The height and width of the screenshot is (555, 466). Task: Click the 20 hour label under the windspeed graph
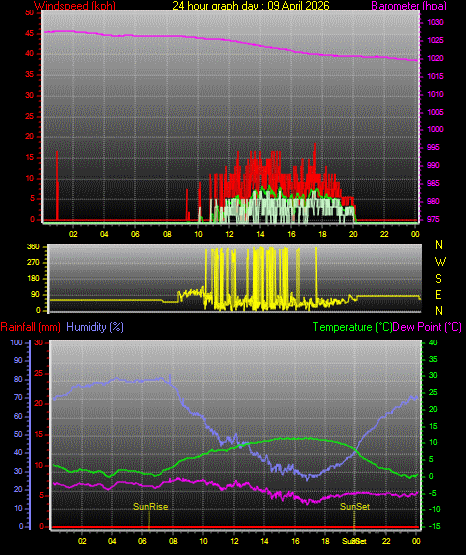pyautogui.click(x=353, y=234)
